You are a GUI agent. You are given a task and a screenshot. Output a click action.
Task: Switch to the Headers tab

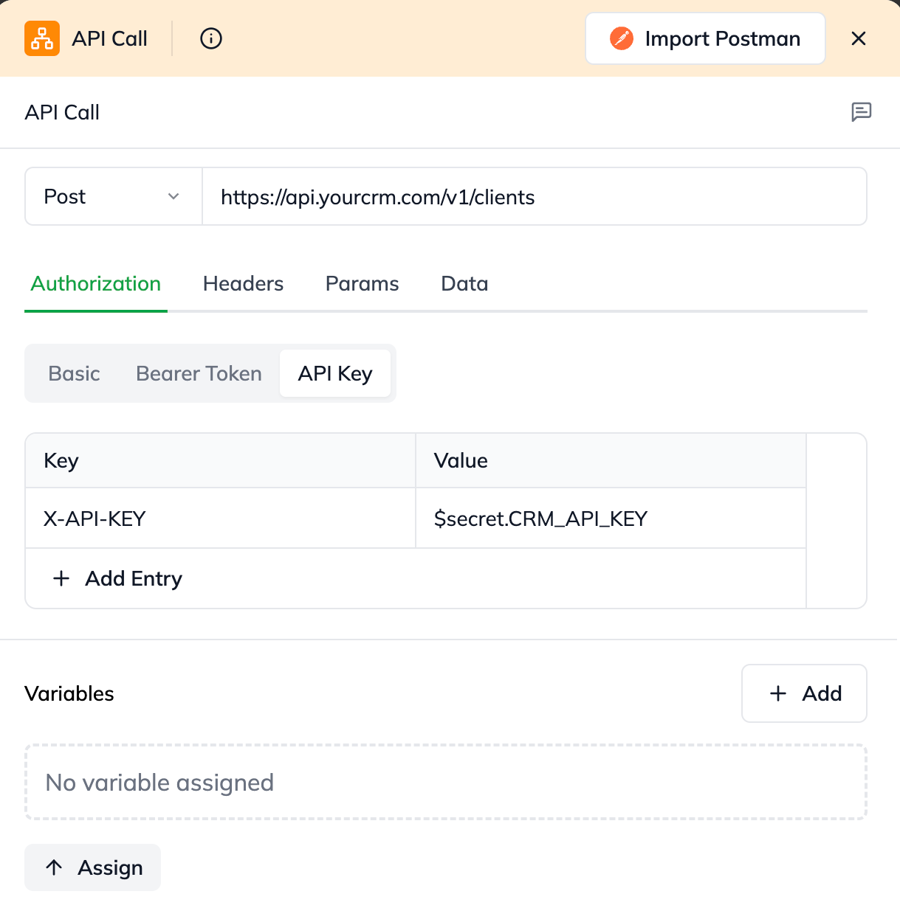[243, 284]
